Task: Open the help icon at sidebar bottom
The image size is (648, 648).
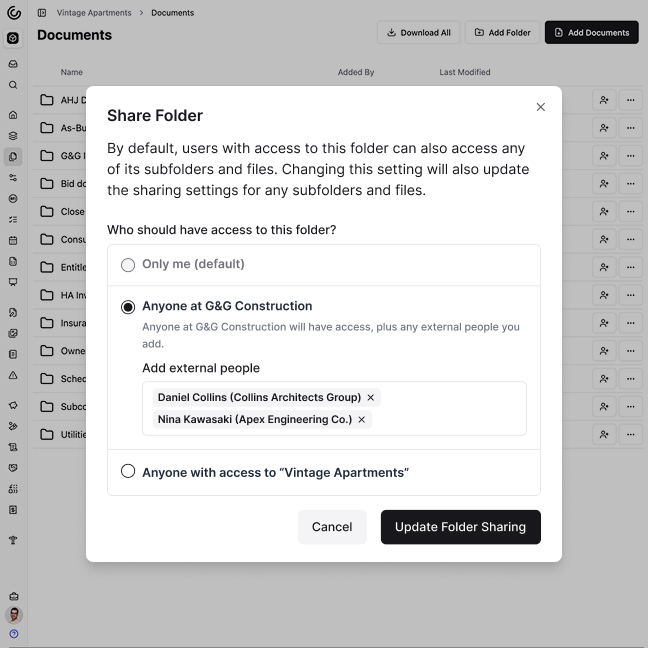Action: coord(13,634)
